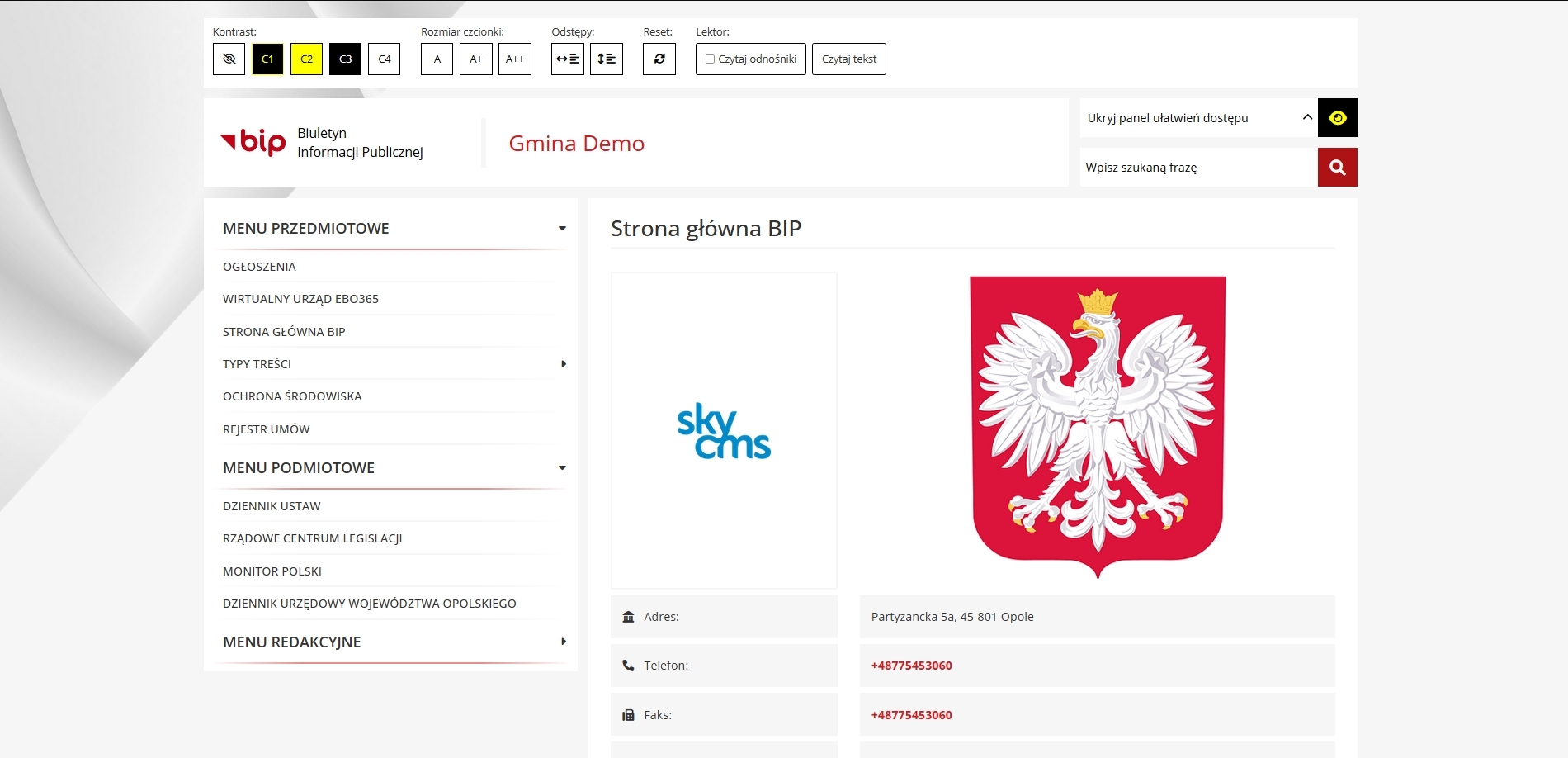Click TYPY TREŚCI menu label
Viewport: 1568px width, 758px height.
(x=257, y=364)
